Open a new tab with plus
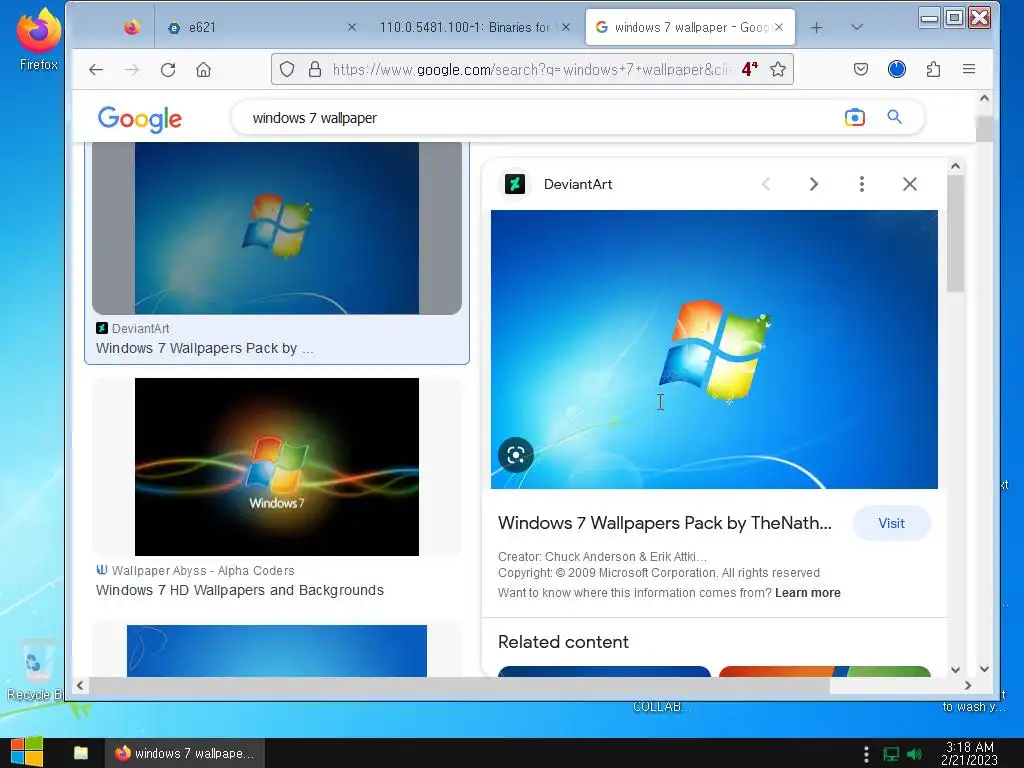This screenshot has height=768, width=1024. click(x=816, y=27)
